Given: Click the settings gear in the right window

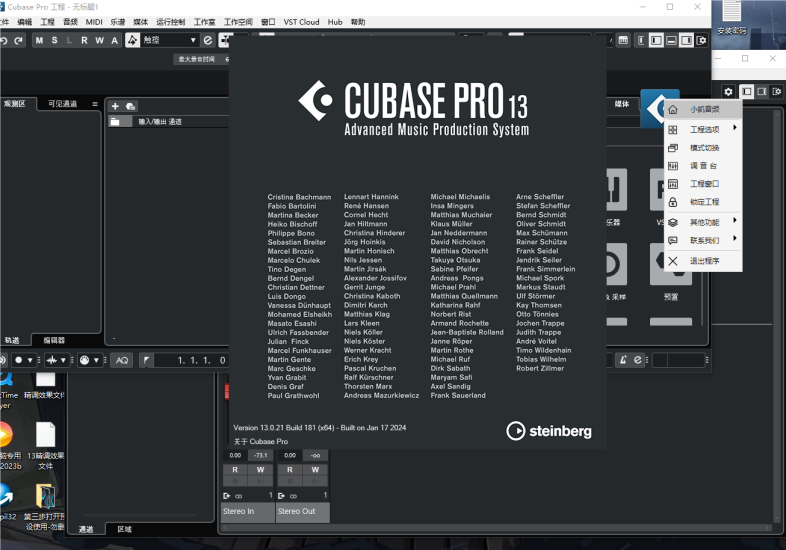Looking at the screenshot, I should [x=728, y=92].
